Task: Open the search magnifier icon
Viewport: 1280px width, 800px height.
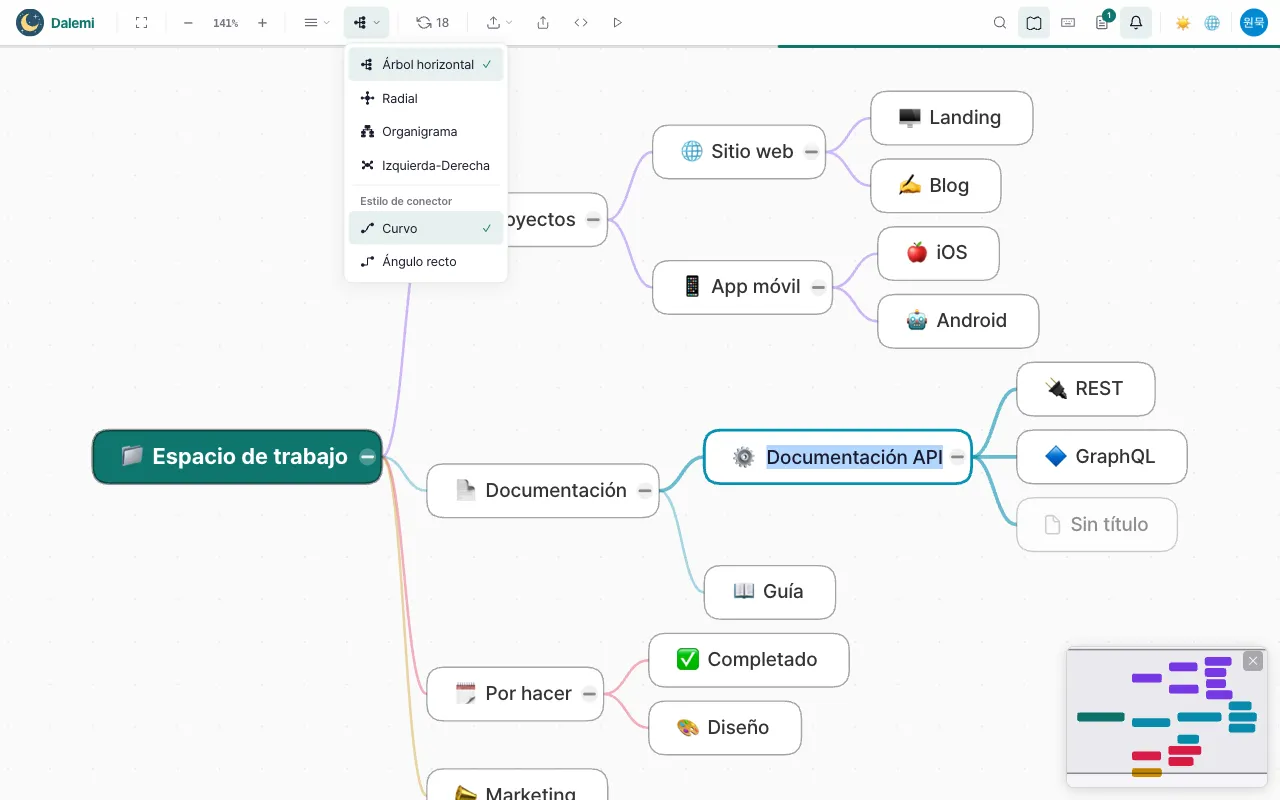Action: 1000,22
